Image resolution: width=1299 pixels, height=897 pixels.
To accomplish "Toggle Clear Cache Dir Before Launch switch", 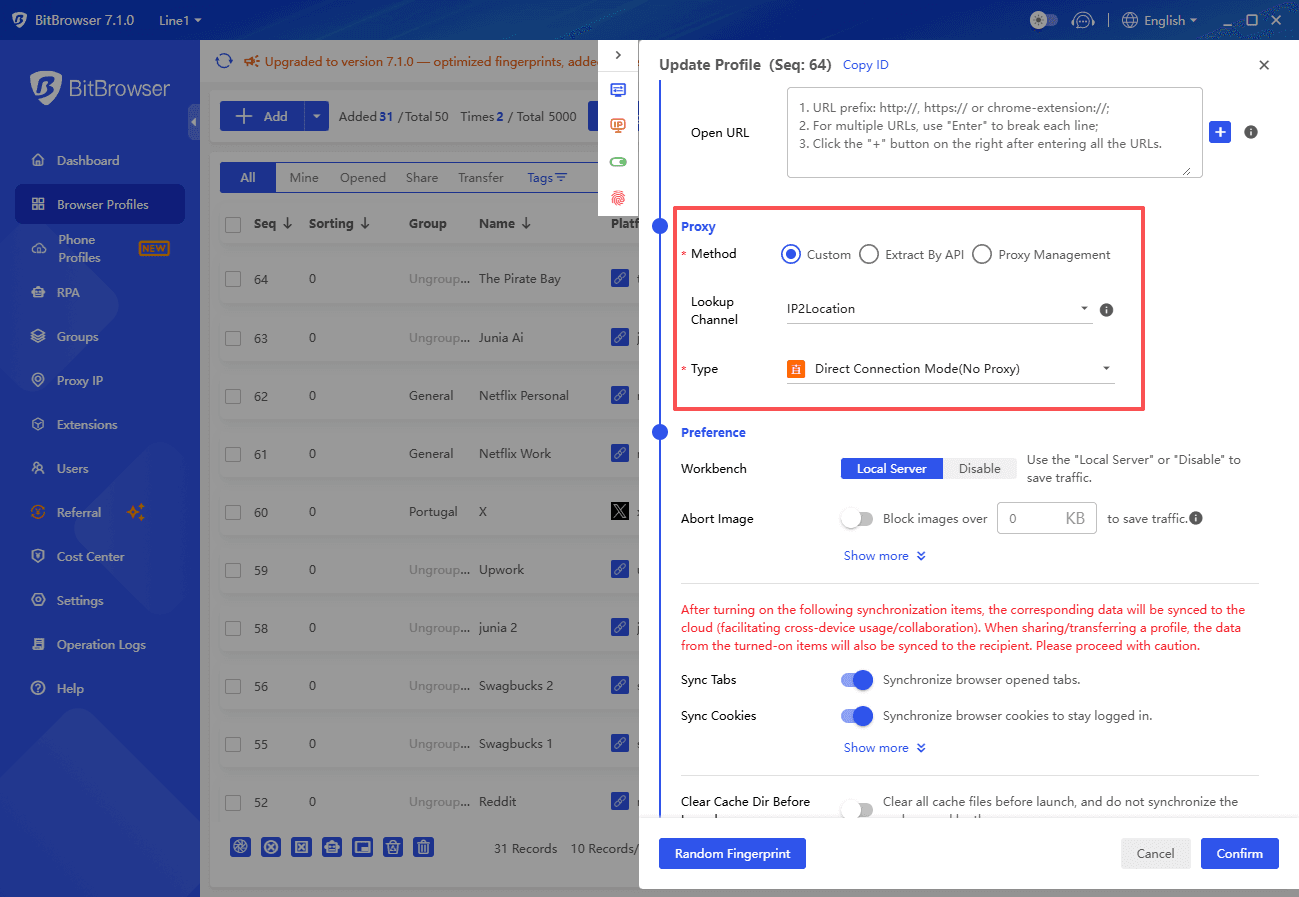I will pos(857,809).
